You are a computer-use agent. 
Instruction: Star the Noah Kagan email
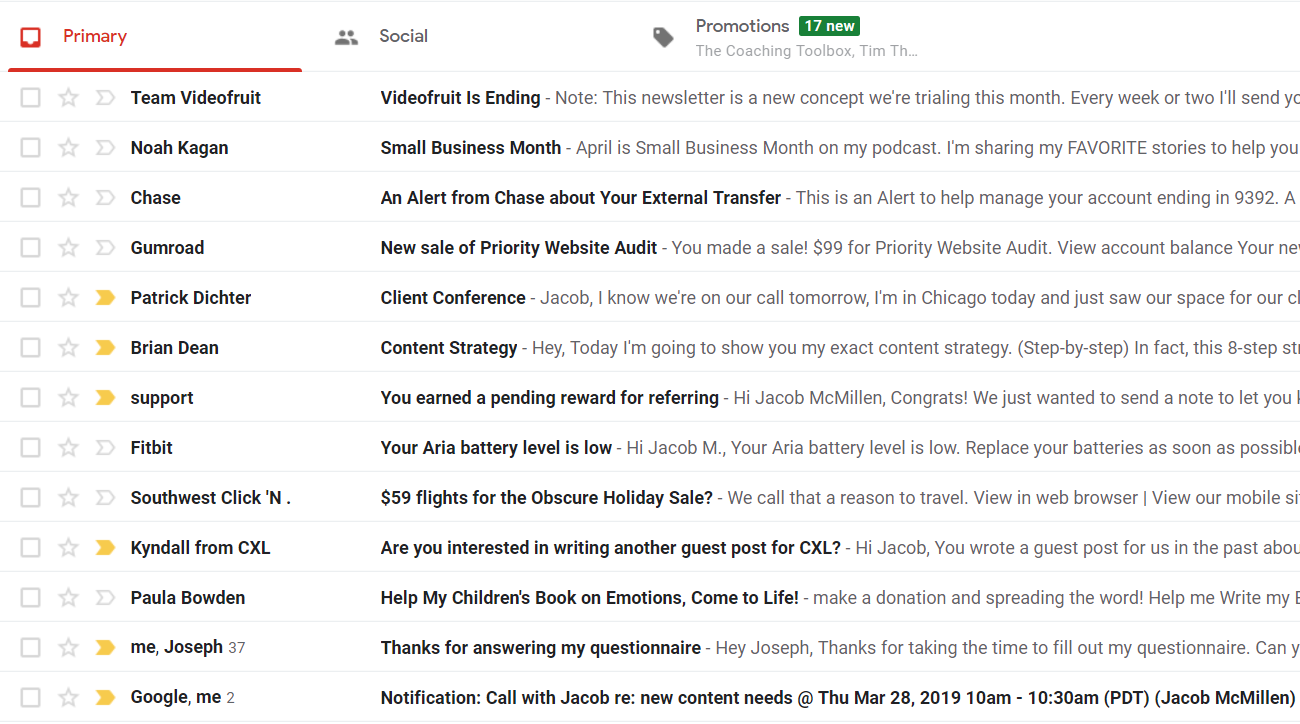68,147
